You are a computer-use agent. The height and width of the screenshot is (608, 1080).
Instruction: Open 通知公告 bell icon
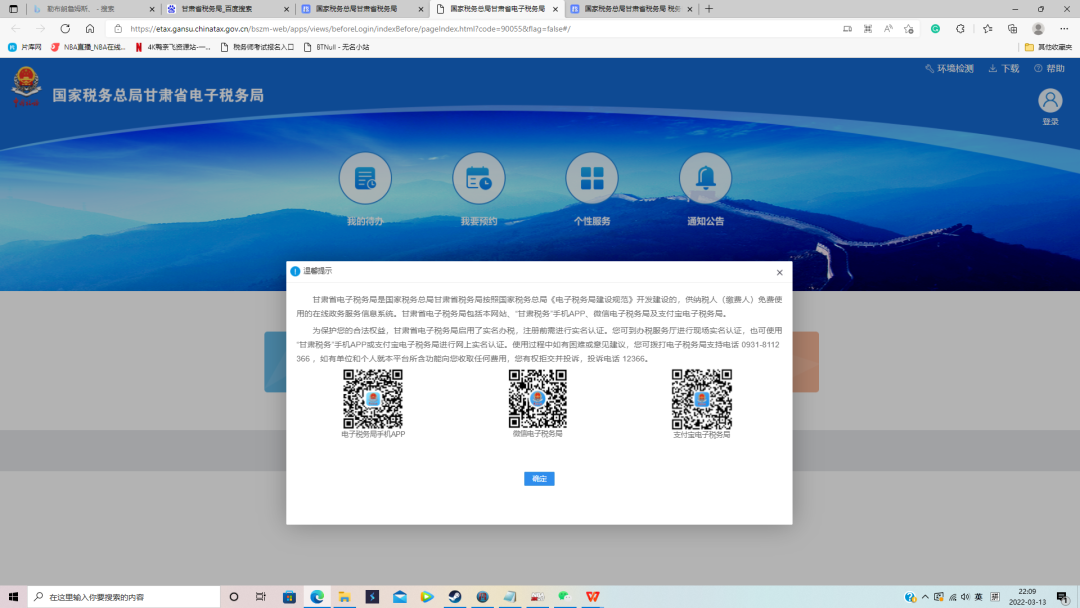[x=705, y=179]
